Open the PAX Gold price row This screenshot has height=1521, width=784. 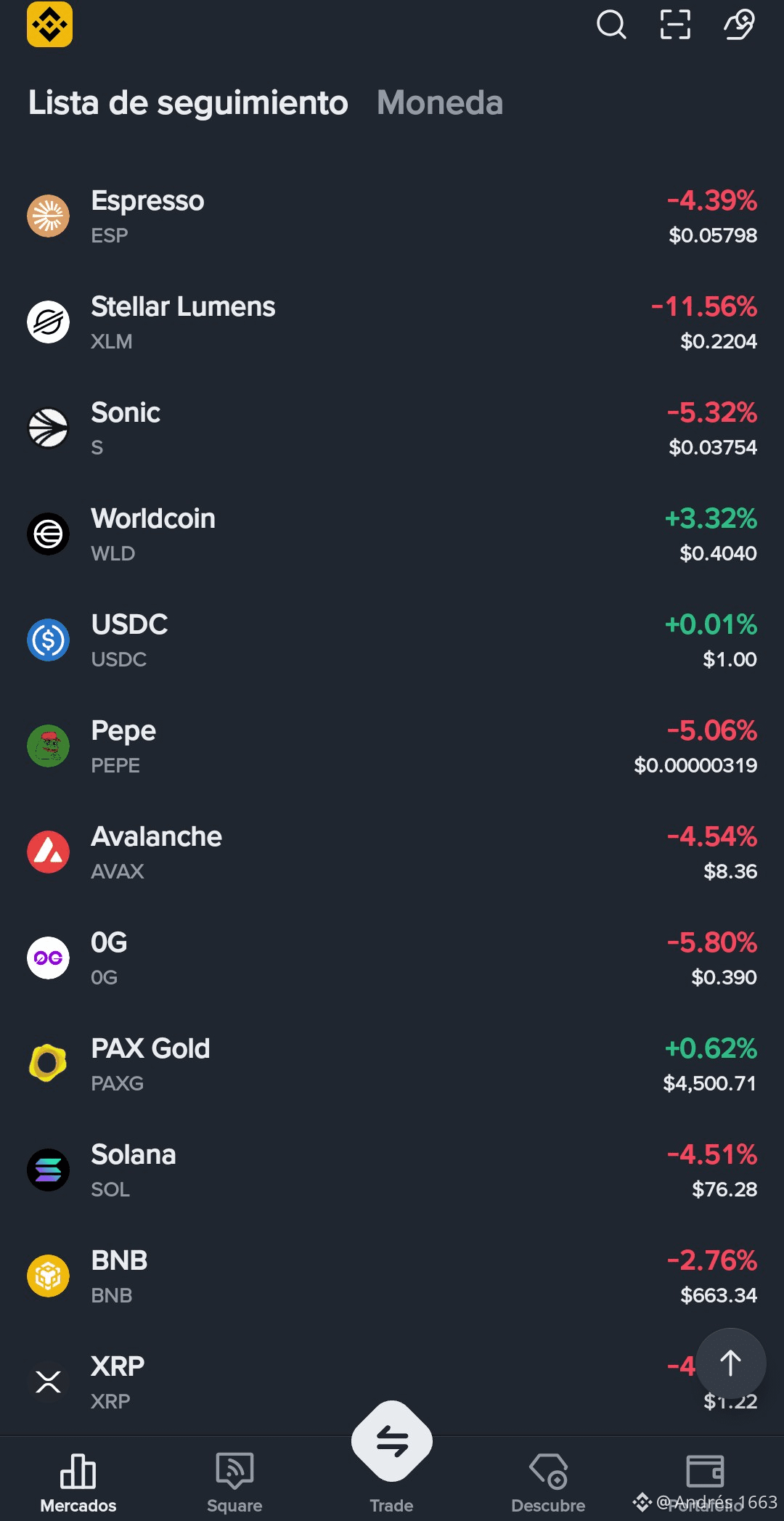tap(392, 1064)
